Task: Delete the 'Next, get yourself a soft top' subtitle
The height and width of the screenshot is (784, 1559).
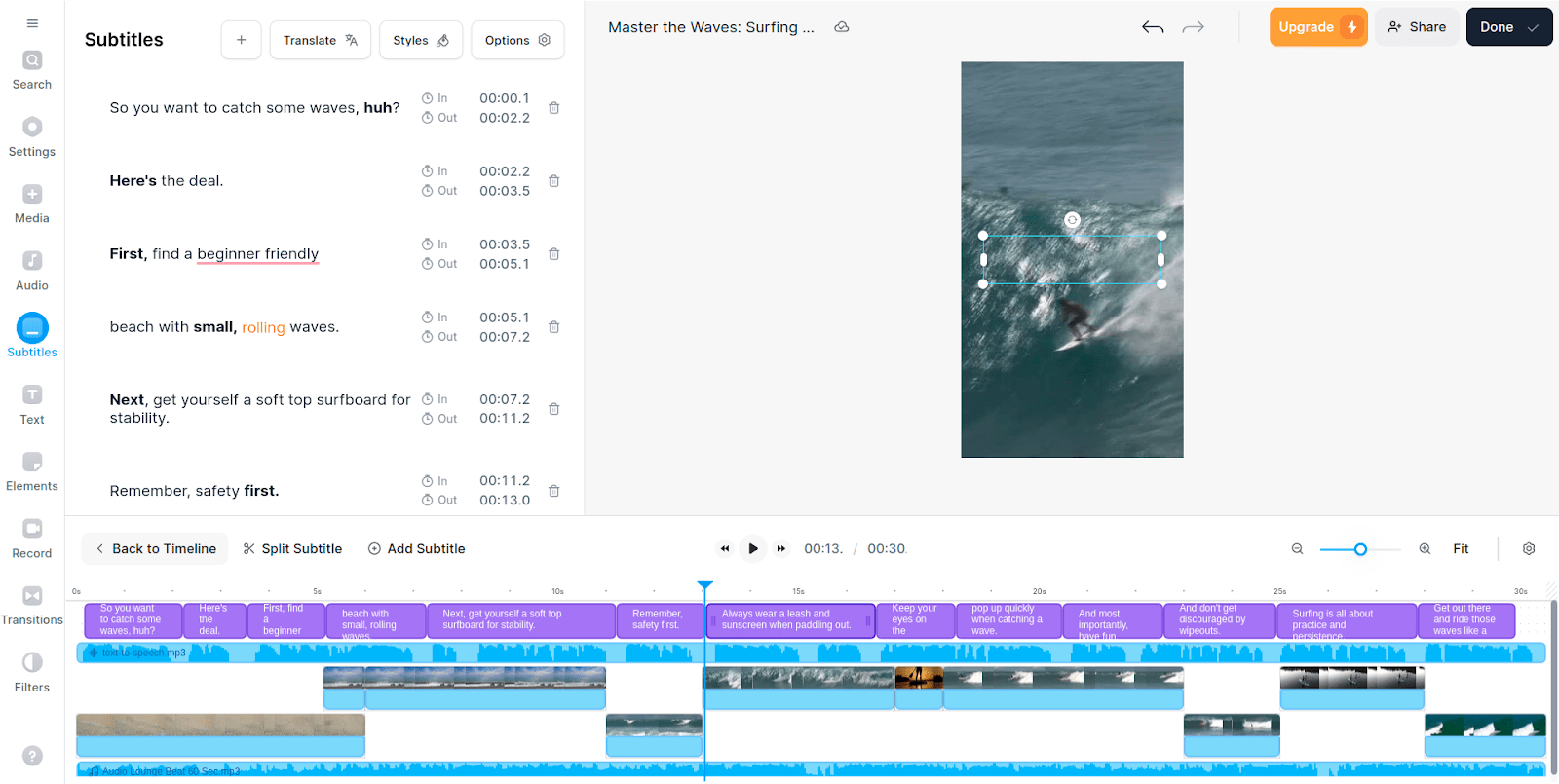Action: (x=553, y=409)
